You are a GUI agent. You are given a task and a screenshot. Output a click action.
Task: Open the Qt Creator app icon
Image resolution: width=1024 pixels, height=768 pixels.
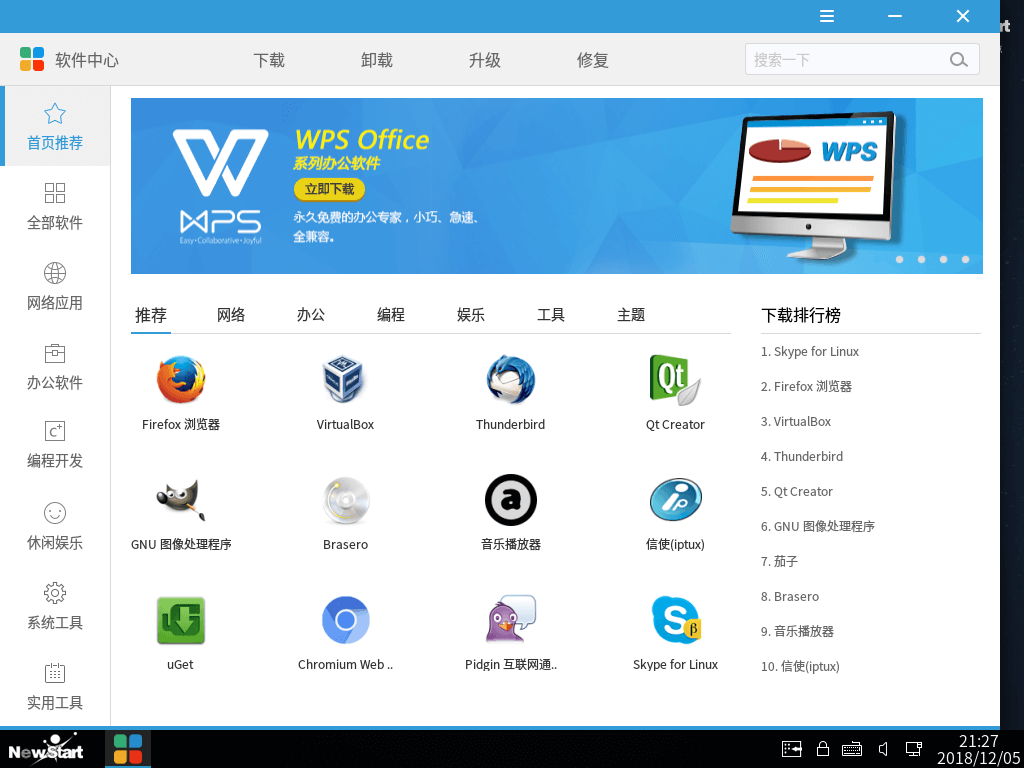pyautogui.click(x=675, y=380)
